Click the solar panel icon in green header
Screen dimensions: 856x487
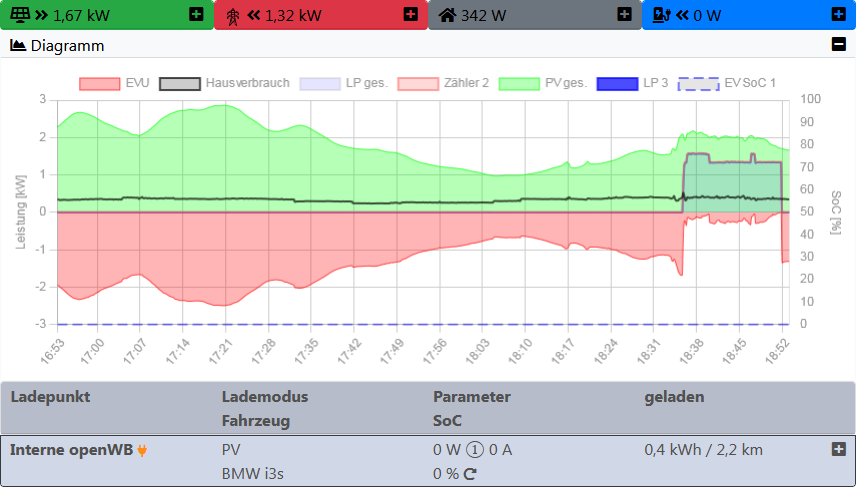tap(19, 15)
